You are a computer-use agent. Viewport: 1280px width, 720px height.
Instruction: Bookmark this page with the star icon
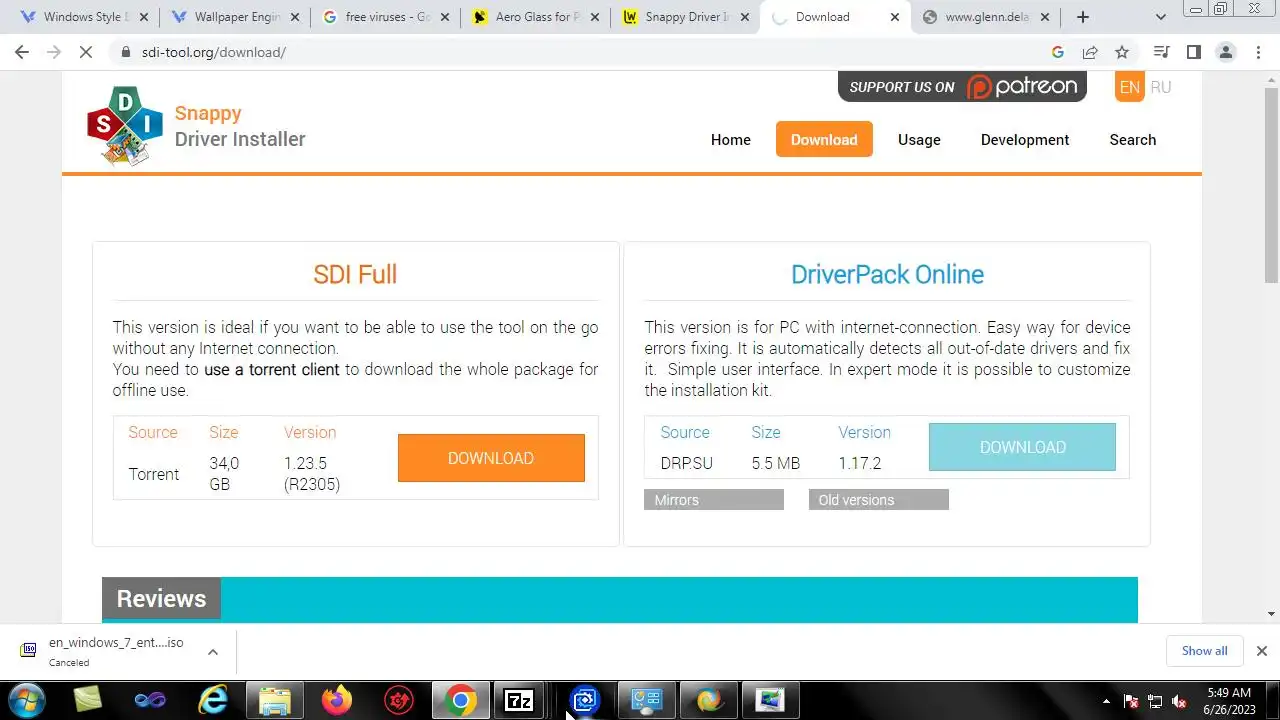[1122, 52]
